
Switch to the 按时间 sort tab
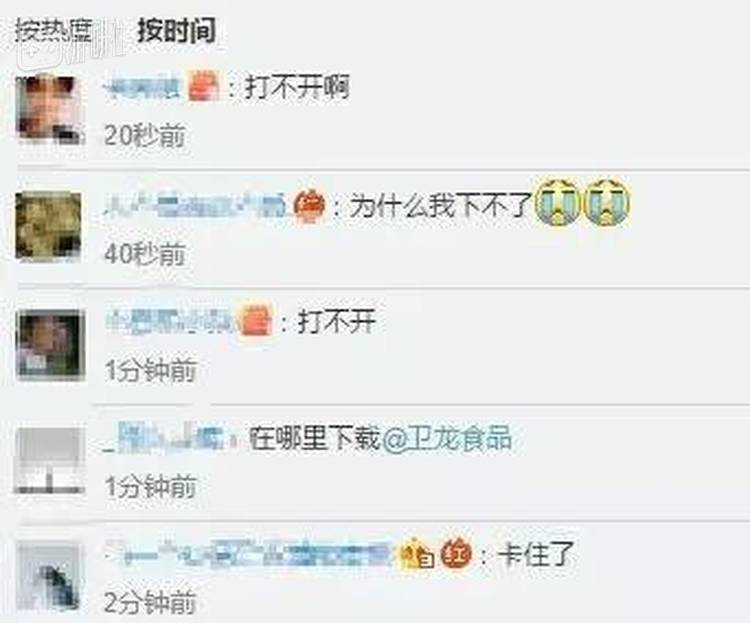(x=176, y=32)
